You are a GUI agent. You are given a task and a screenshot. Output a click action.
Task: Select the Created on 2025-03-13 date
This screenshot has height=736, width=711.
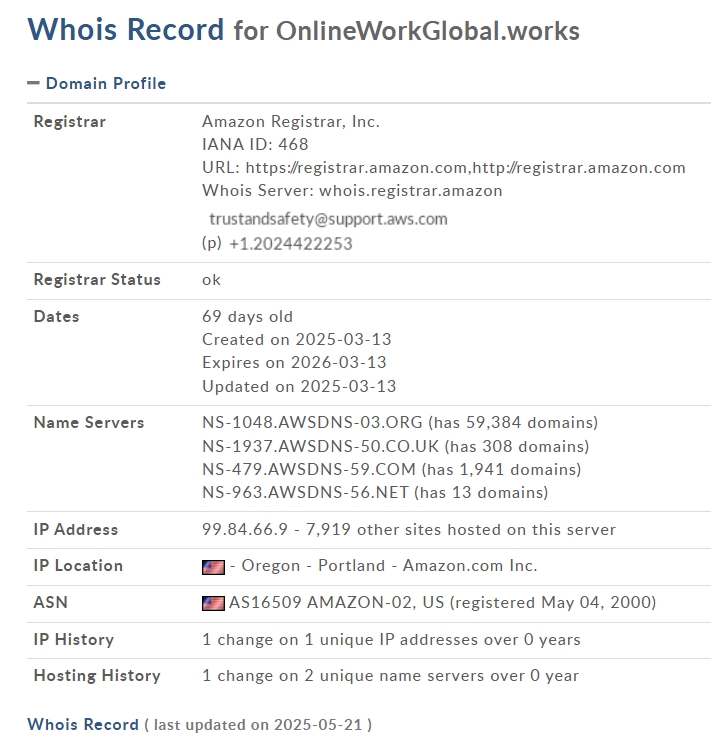coord(297,339)
